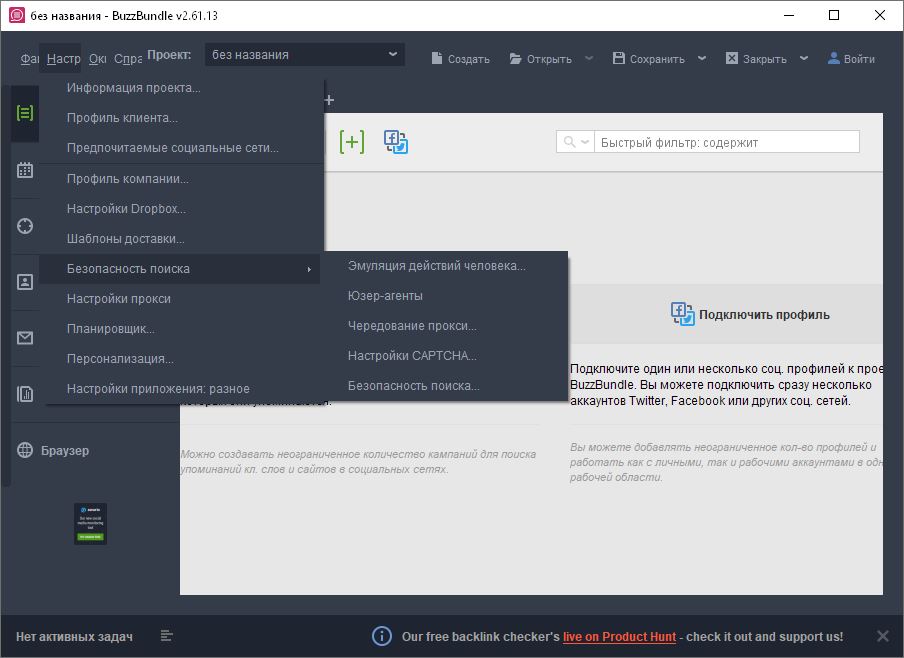
Task: Open the reports document sidebar icon
Action: (25, 394)
